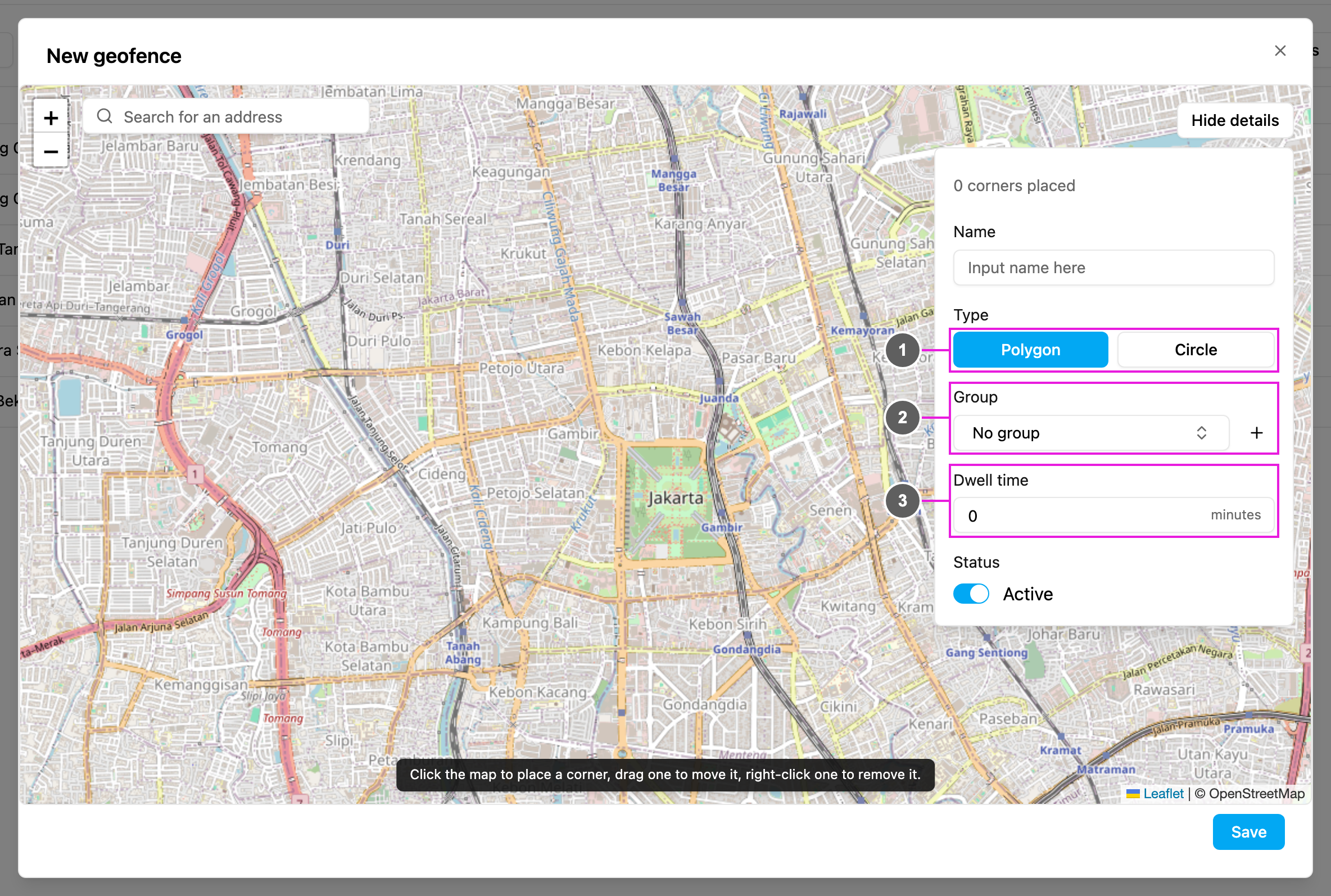Click the Senen label on map
The width and height of the screenshot is (1331, 896).
point(830,510)
